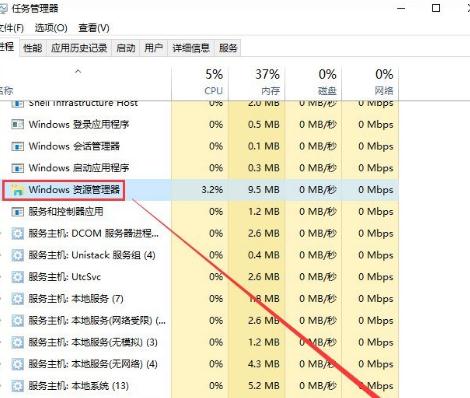Sort processes by the 内存 column header

click(257, 82)
